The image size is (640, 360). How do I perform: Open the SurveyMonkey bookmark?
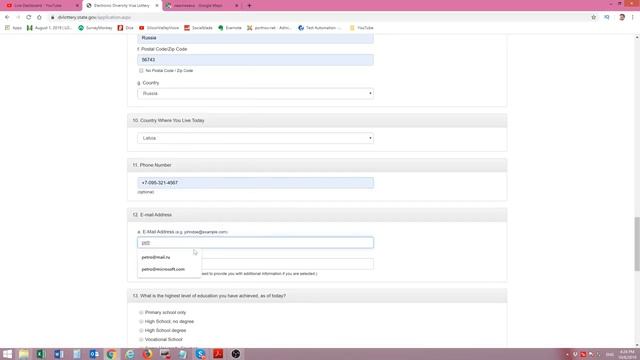pyautogui.click(x=95, y=28)
